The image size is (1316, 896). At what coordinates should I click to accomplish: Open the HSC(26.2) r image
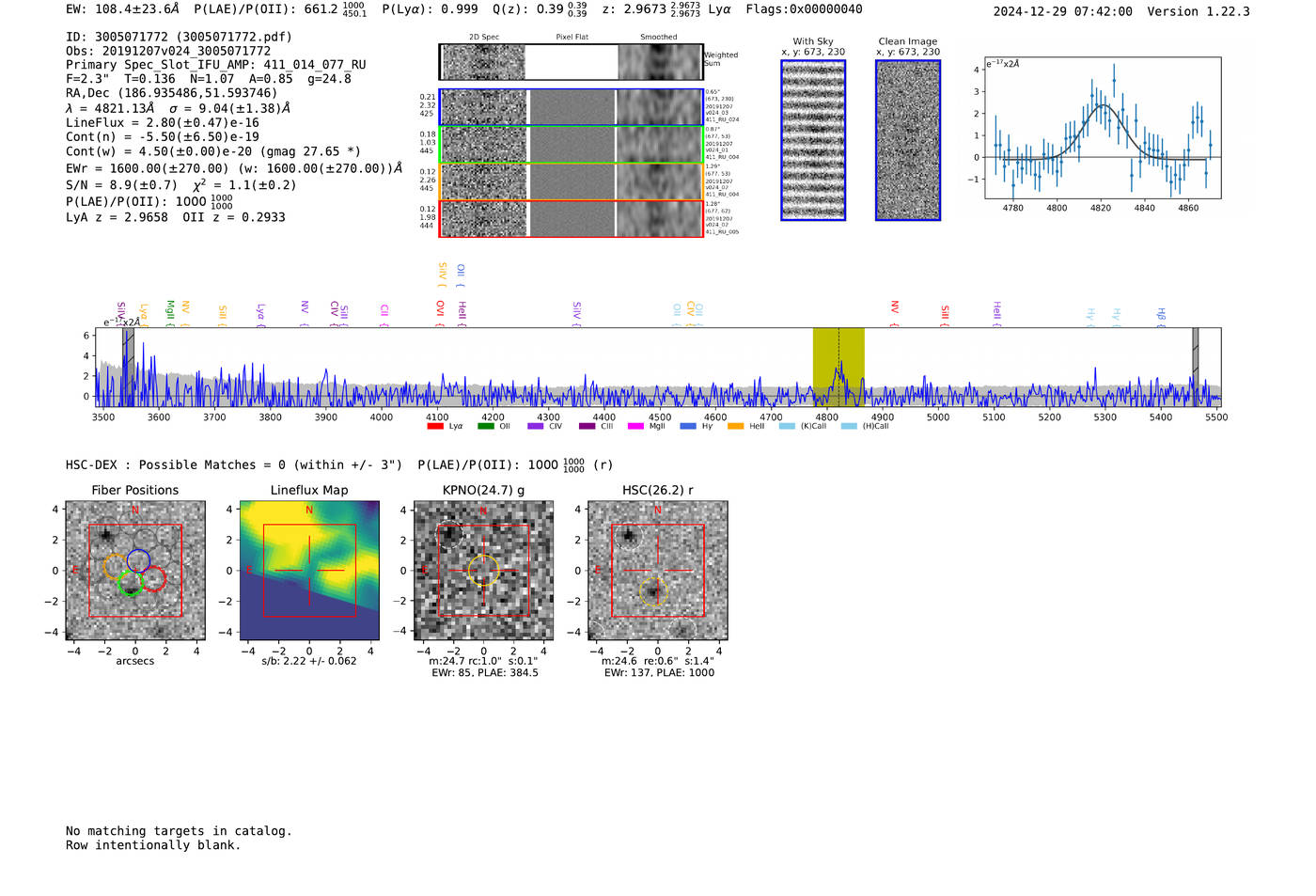[657, 571]
